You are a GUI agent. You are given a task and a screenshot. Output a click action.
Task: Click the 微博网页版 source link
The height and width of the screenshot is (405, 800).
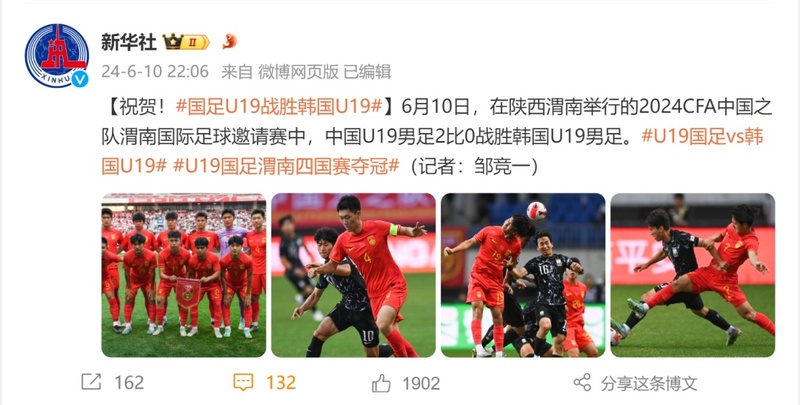(298, 71)
